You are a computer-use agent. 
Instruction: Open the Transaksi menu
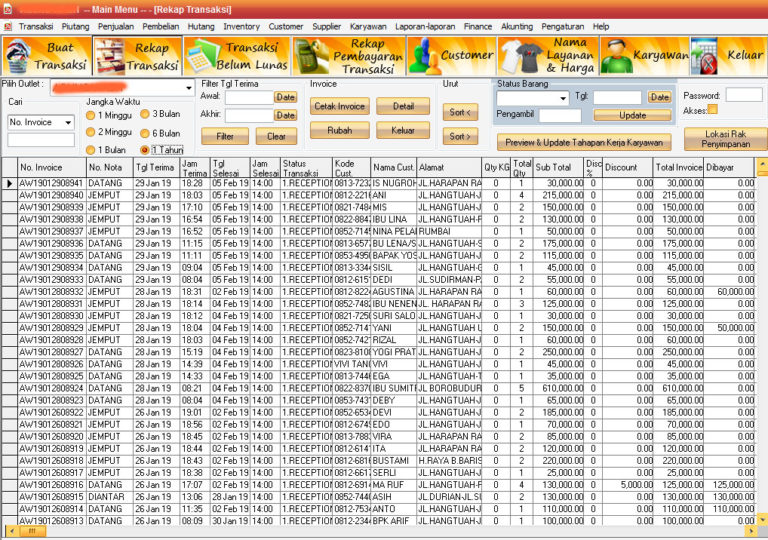coord(36,26)
